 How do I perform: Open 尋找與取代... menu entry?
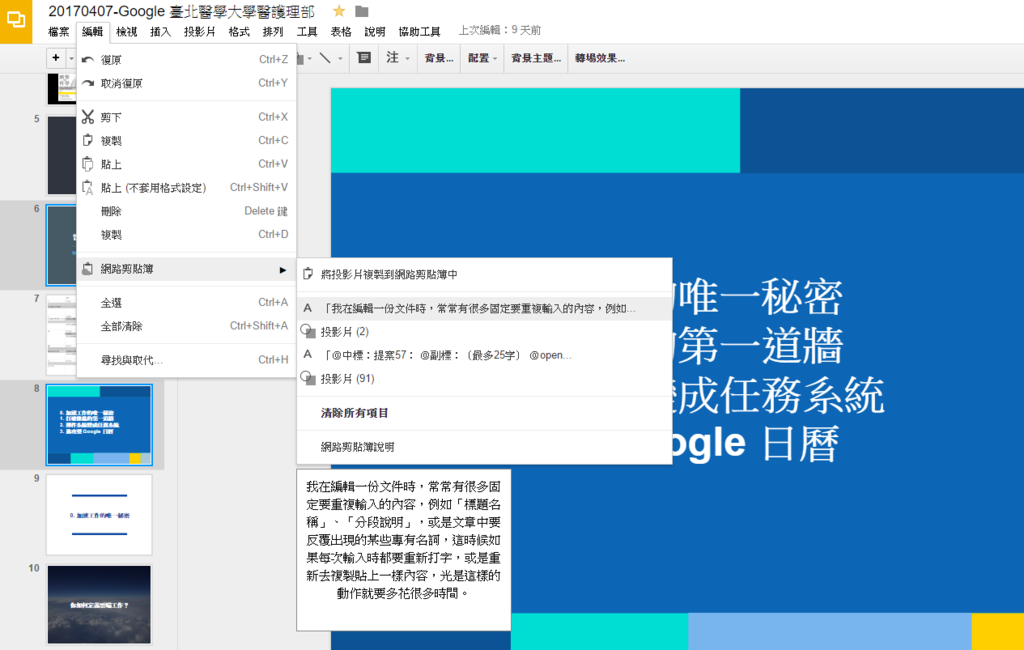(187, 360)
